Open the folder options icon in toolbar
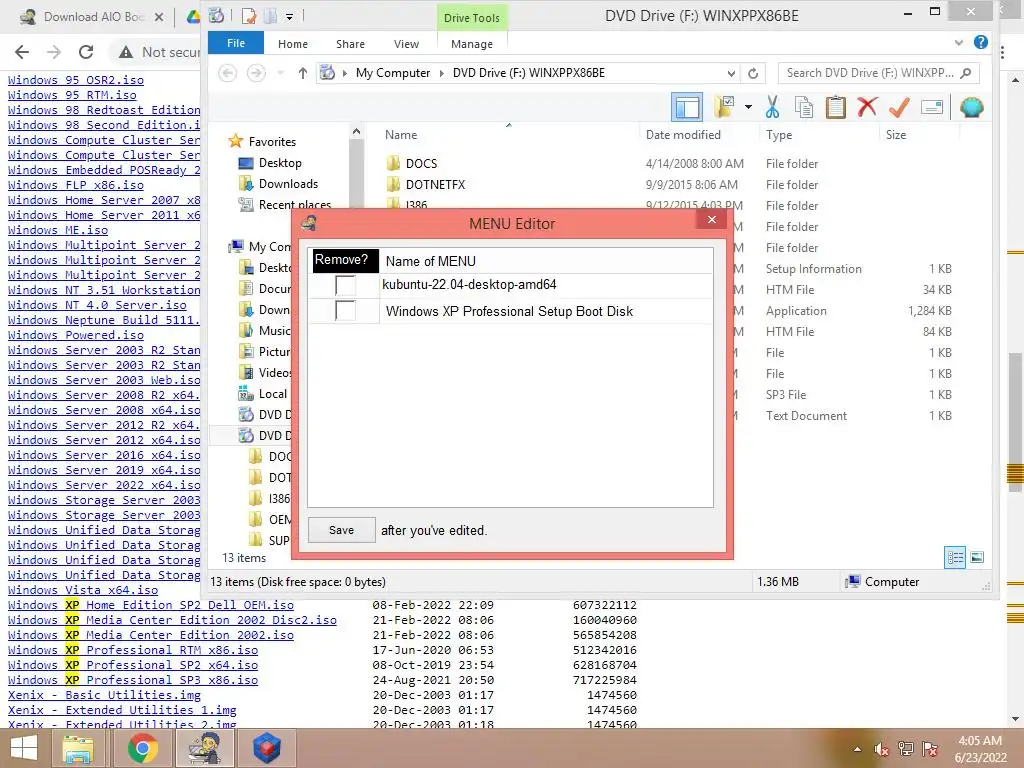Viewport: 1024px width, 768px height. tap(724, 107)
